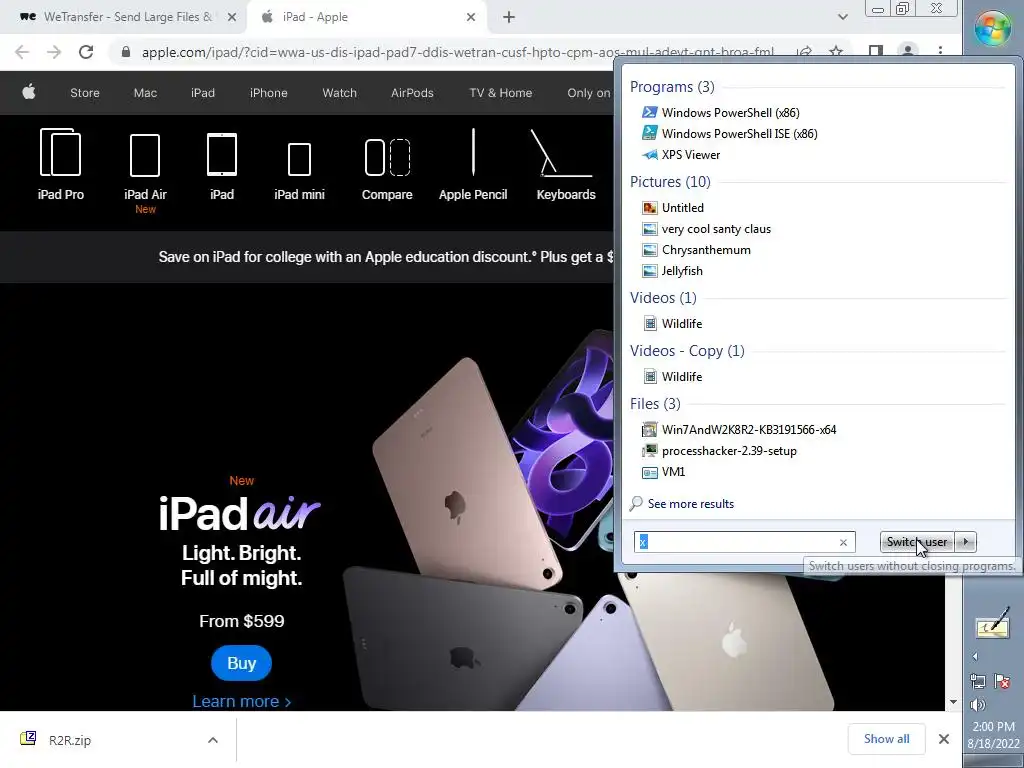Go back in Chrome
The width and height of the screenshot is (1024, 768).
pyautogui.click(x=22, y=52)
